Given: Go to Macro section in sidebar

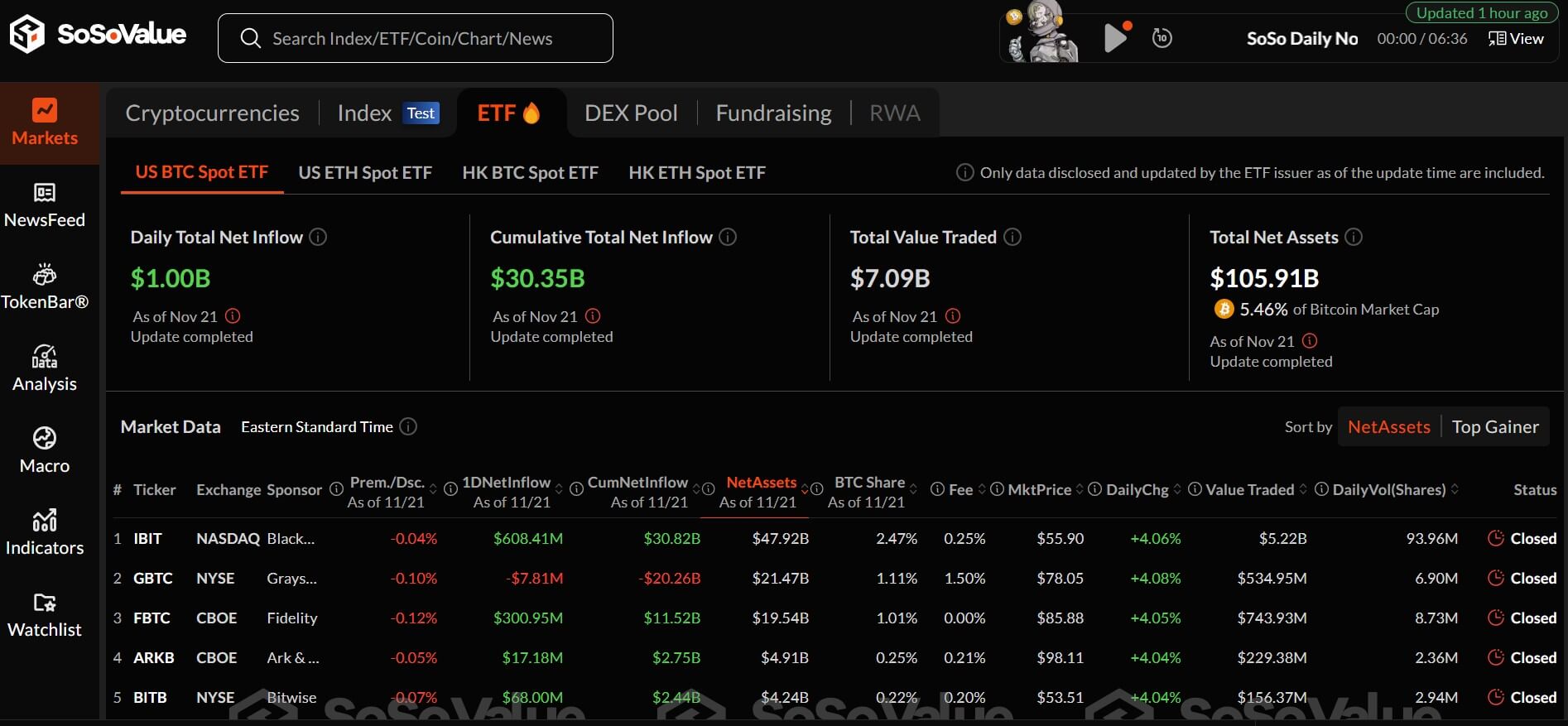Looking at the screenshot, I should (45, 439).
